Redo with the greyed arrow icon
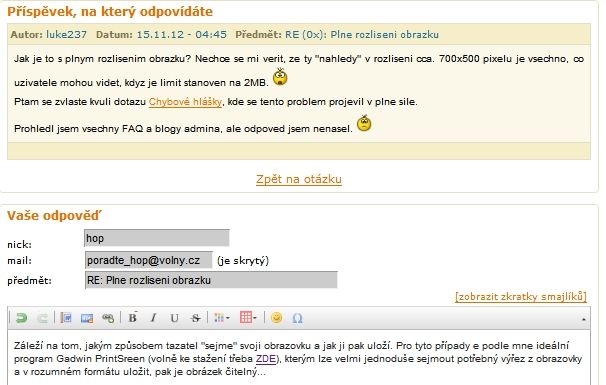 click(43, 318)
